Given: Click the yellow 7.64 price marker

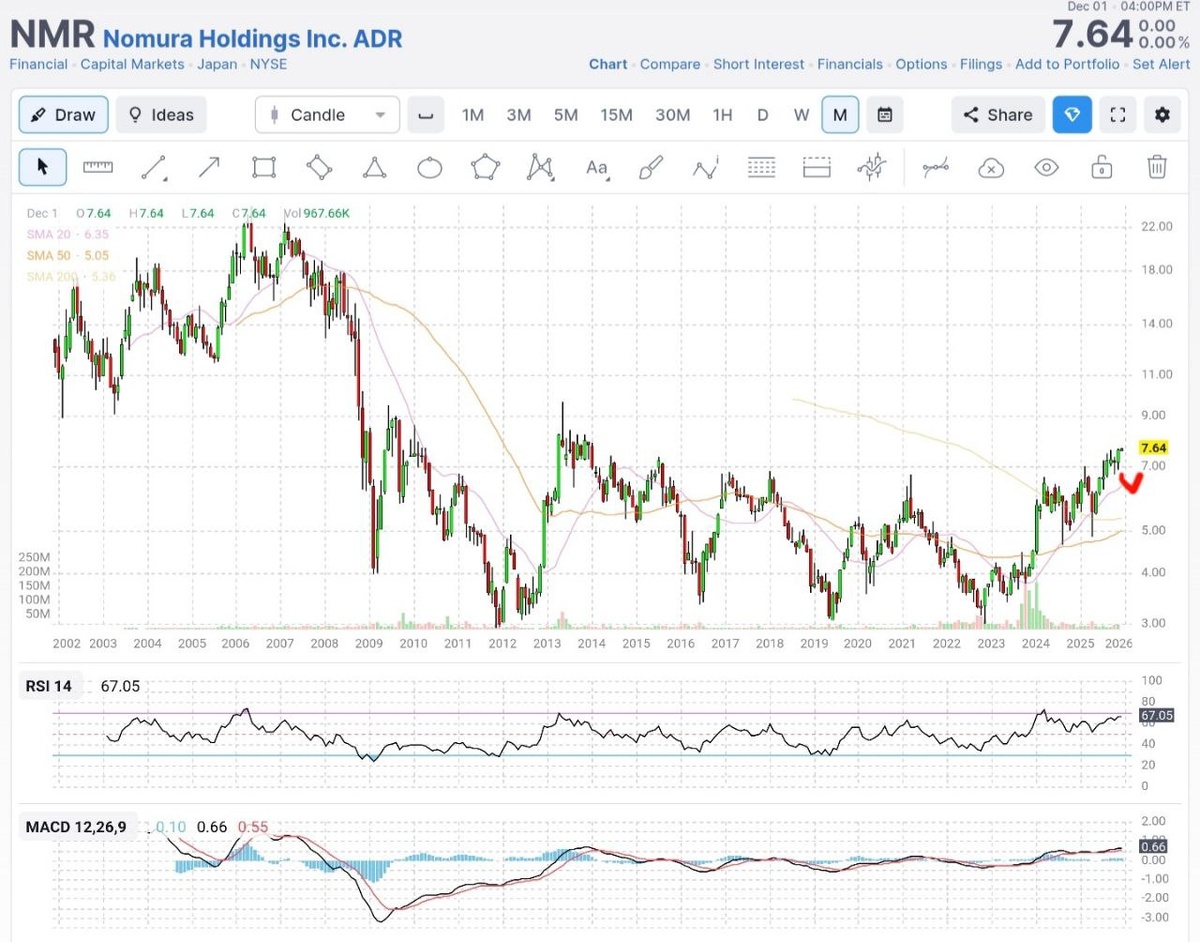Looking at the screenshot, I should click(1154, 448).
